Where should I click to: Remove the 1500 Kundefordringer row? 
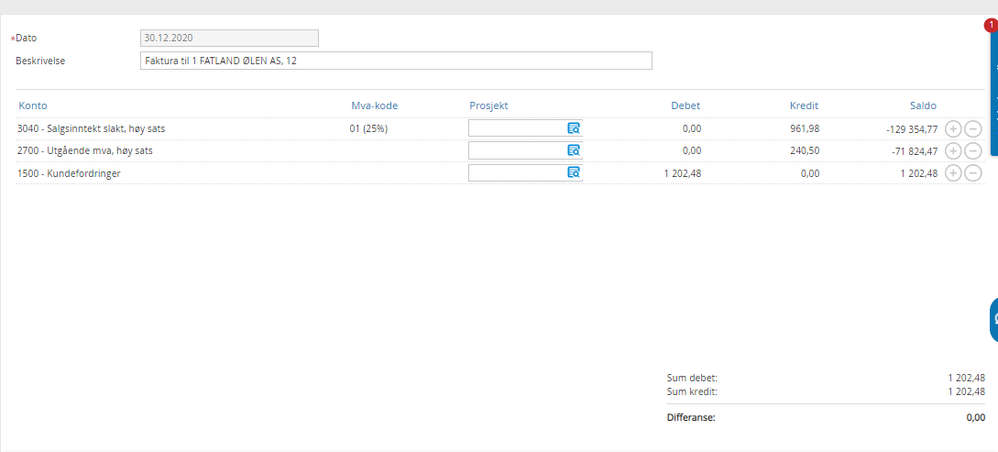point(973,173)
